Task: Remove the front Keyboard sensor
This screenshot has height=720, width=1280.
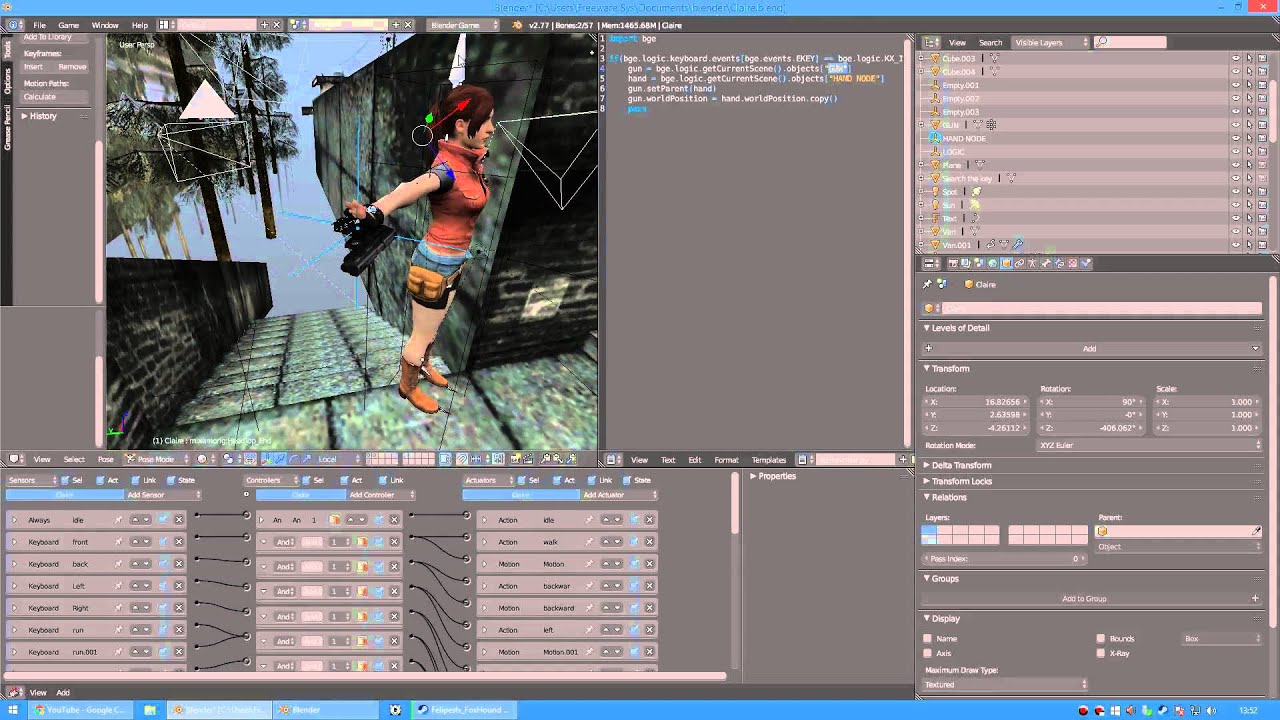Action: click(x=179, y=542)
